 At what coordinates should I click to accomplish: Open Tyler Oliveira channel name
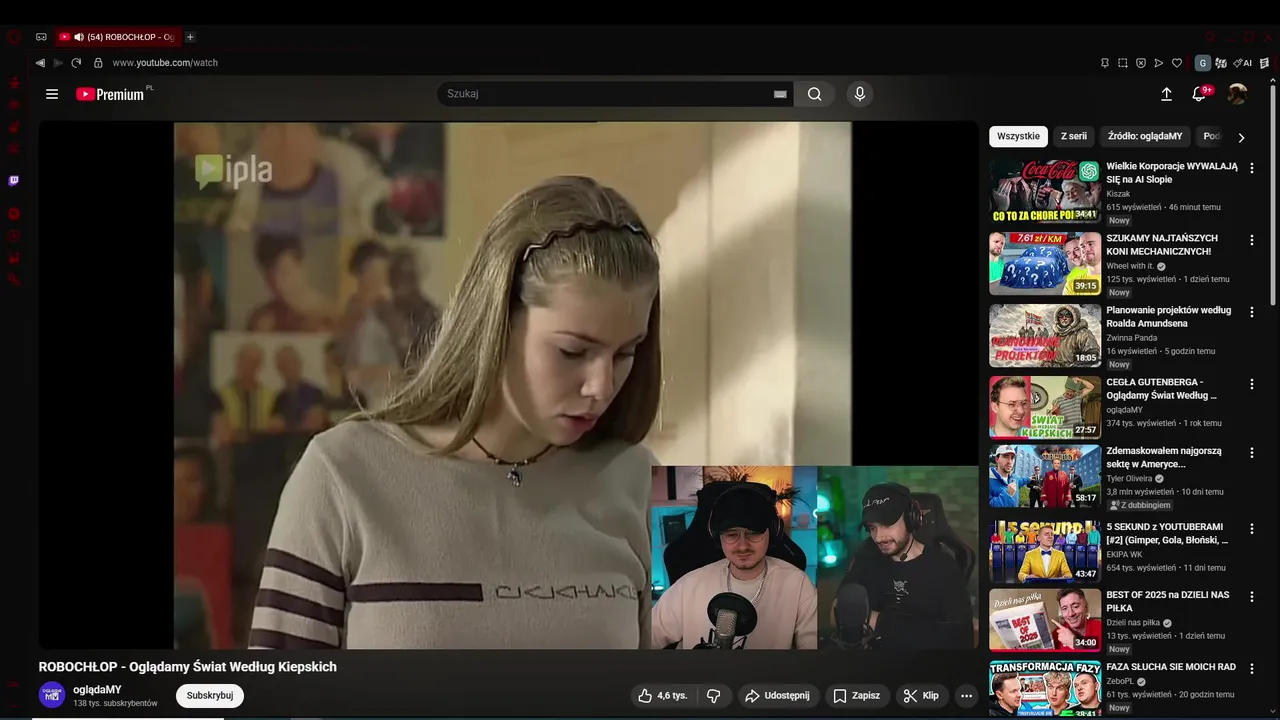click(x=1130, y=479)
